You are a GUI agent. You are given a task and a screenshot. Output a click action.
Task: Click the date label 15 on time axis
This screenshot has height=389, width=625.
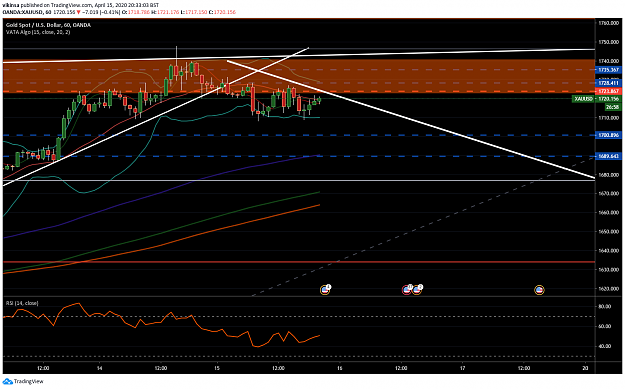tap(217, 368)
